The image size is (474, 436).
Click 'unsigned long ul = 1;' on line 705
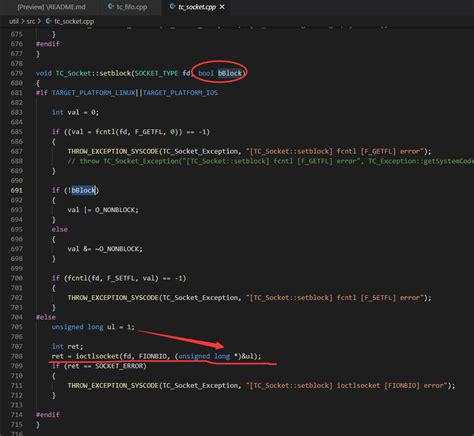[x=93, y=327]
